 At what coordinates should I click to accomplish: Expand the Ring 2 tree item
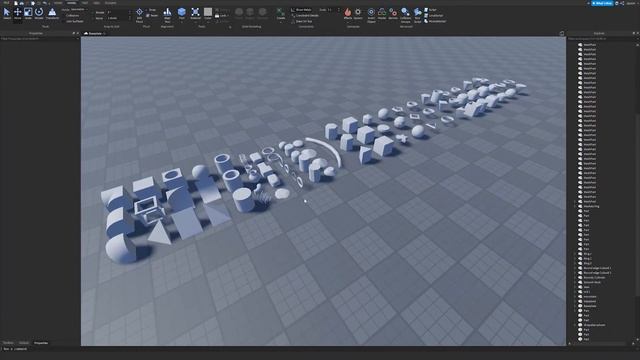click(576, 259)
